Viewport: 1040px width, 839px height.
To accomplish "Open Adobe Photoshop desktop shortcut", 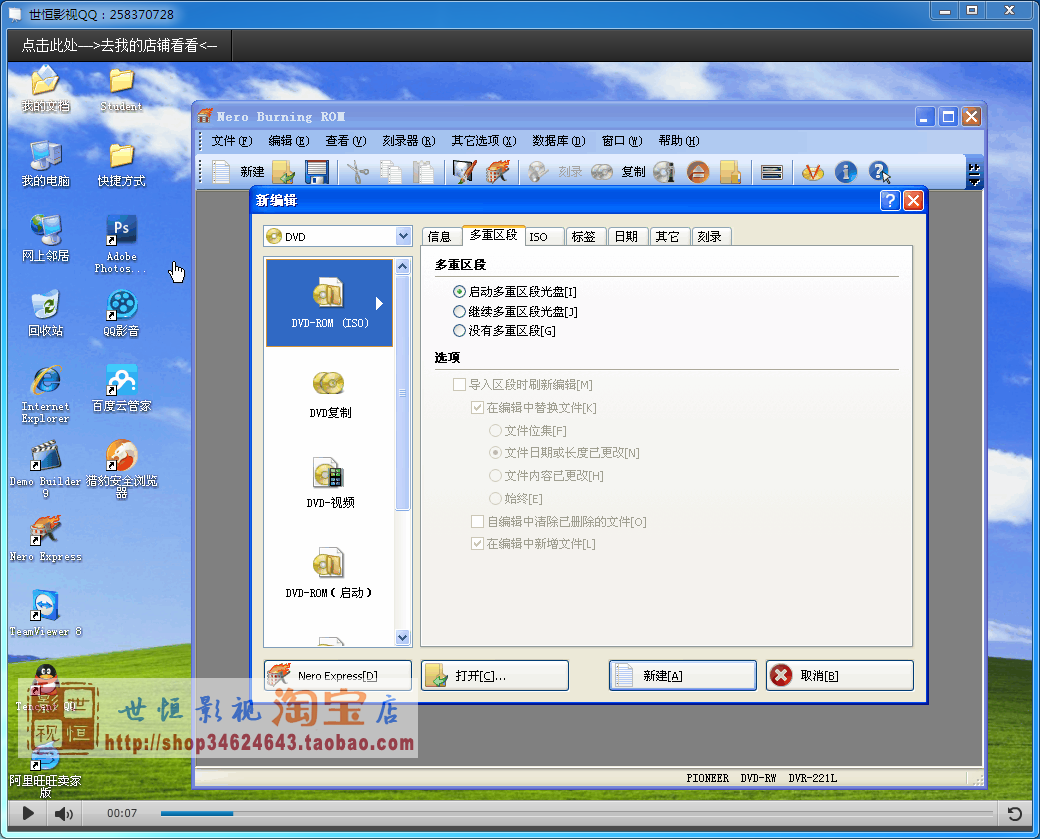I will (121, 243).
